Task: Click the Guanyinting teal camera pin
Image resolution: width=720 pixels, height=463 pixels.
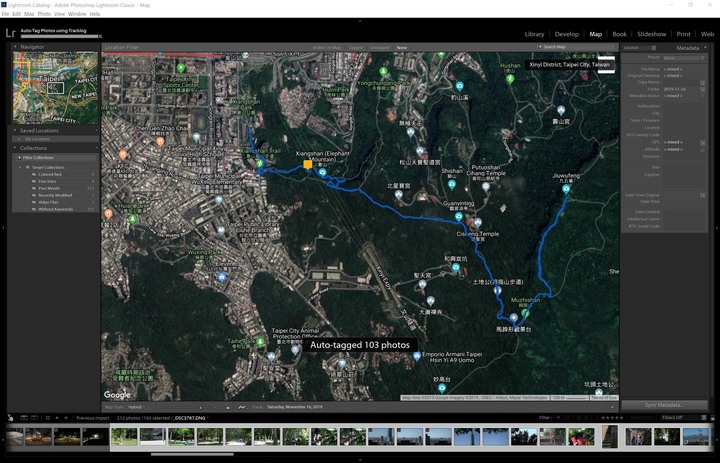Action: [459, 216]
